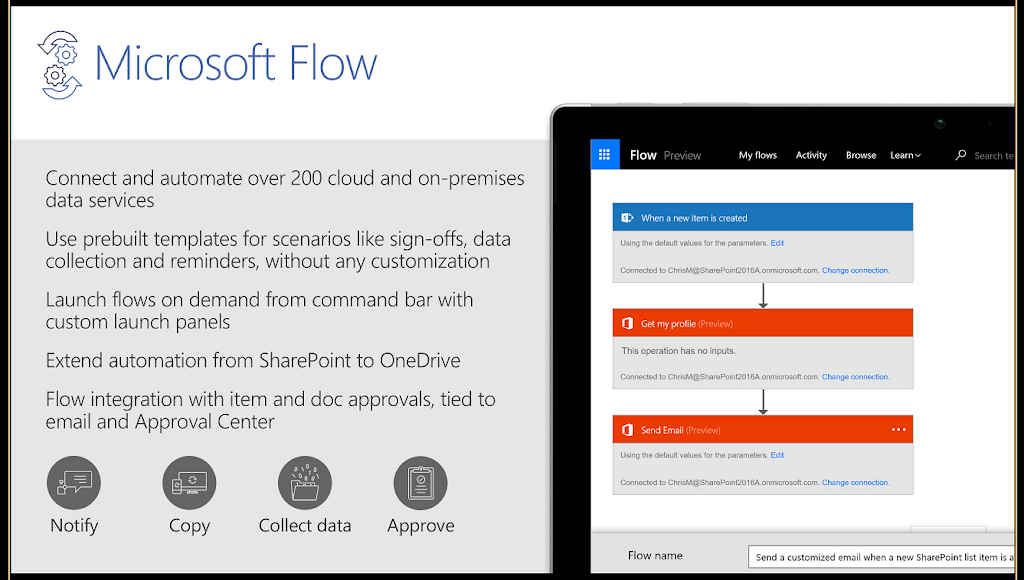The height and width of the screenshot is (580, 1024).
Task: Click the Search text field in header
Action: [993, 155]
